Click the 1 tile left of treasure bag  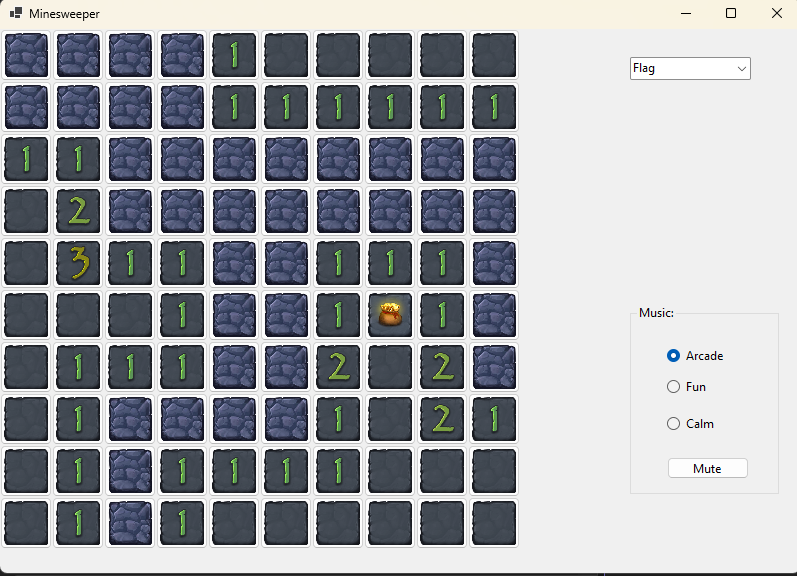[x=338, y=315]
